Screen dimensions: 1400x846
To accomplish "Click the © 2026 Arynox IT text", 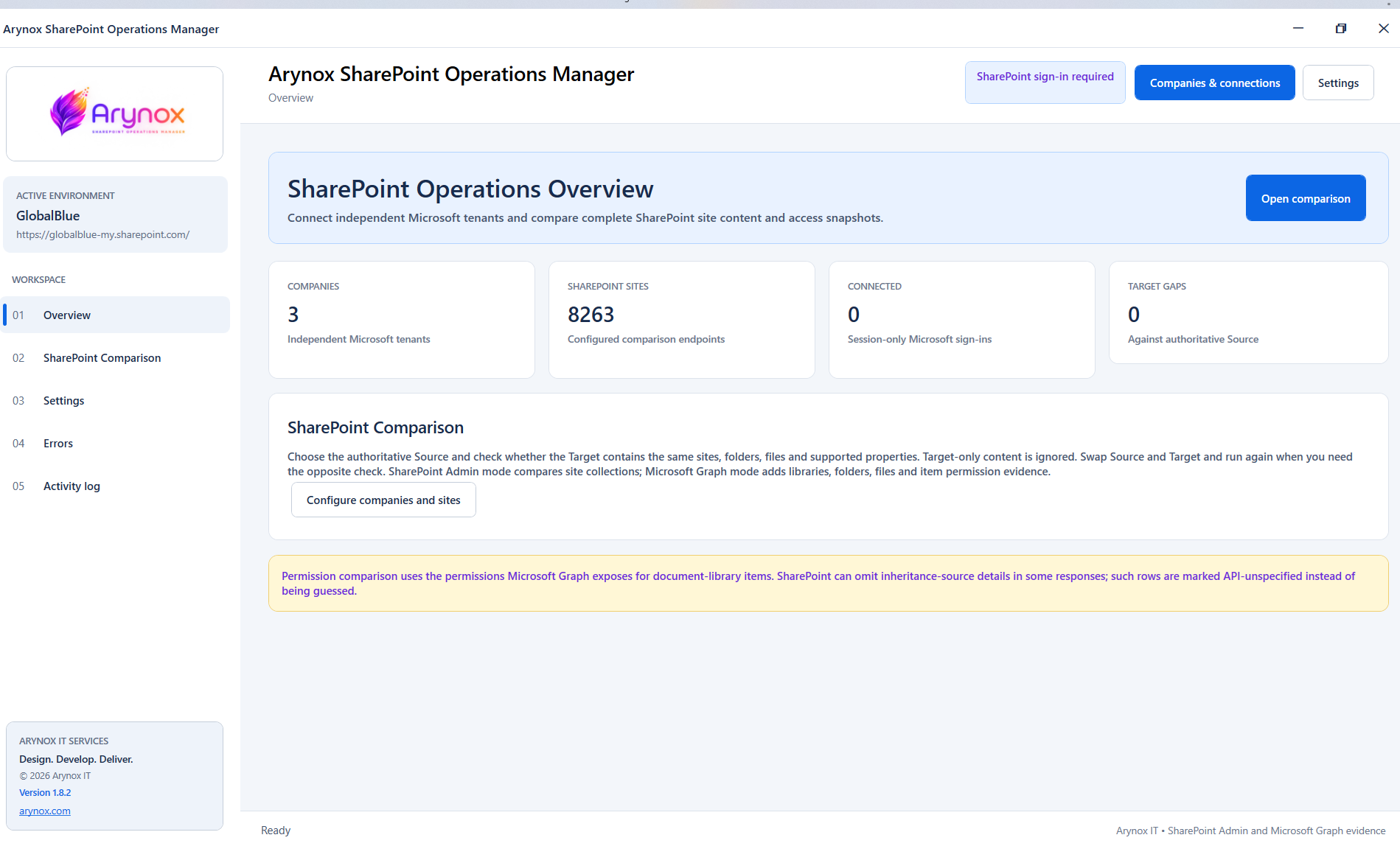I will (55, 776).
